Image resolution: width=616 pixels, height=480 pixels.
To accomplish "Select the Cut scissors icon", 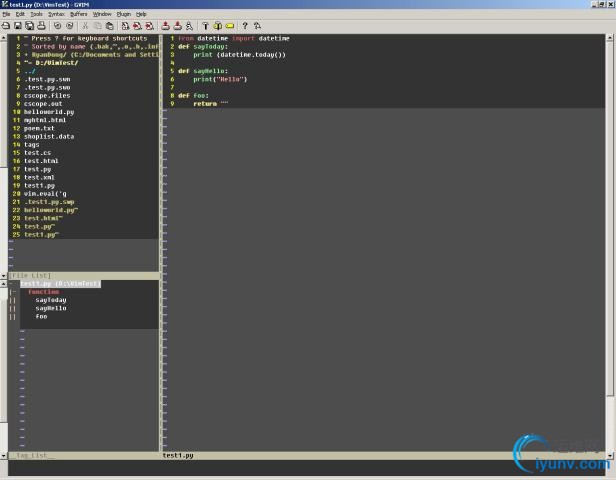I will pyautogui.click(x=84, y=25).
